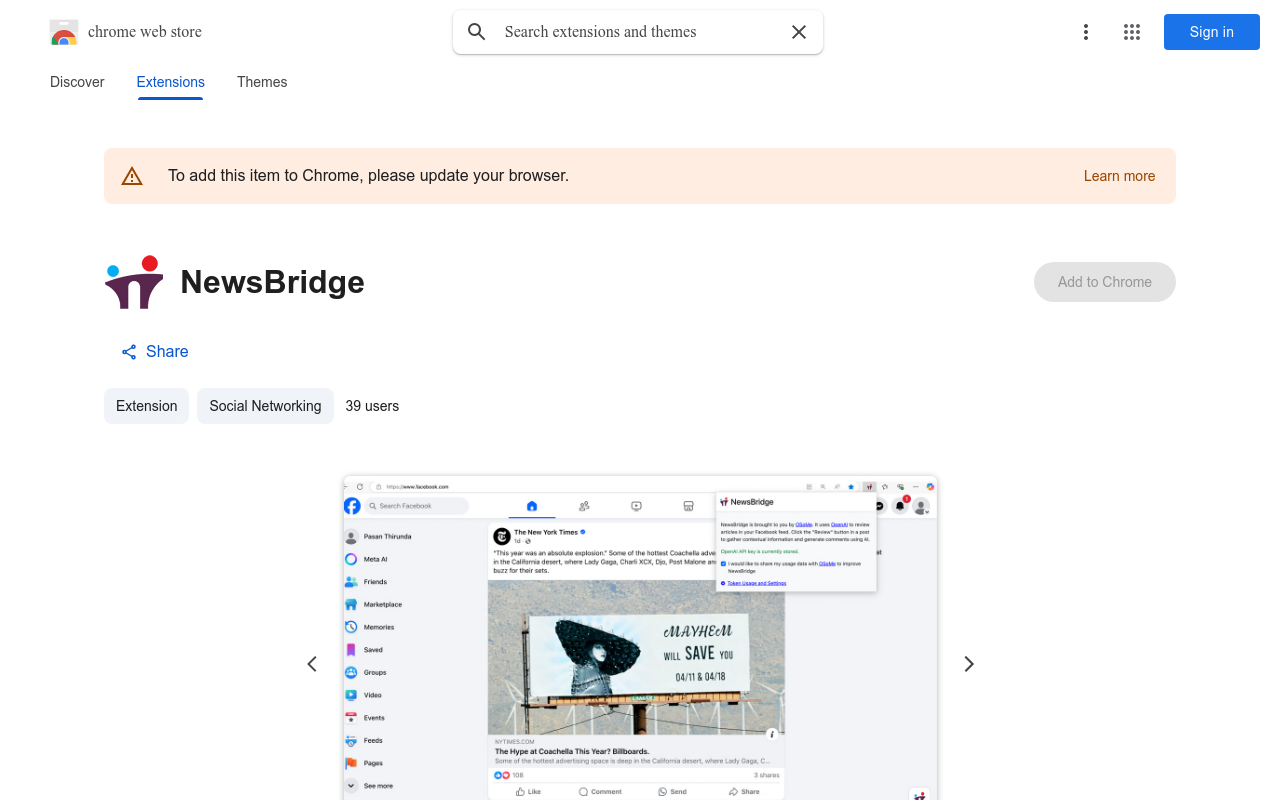Clear the search field with the X icon
This screenshot has width=1280, height=800.
799,32
